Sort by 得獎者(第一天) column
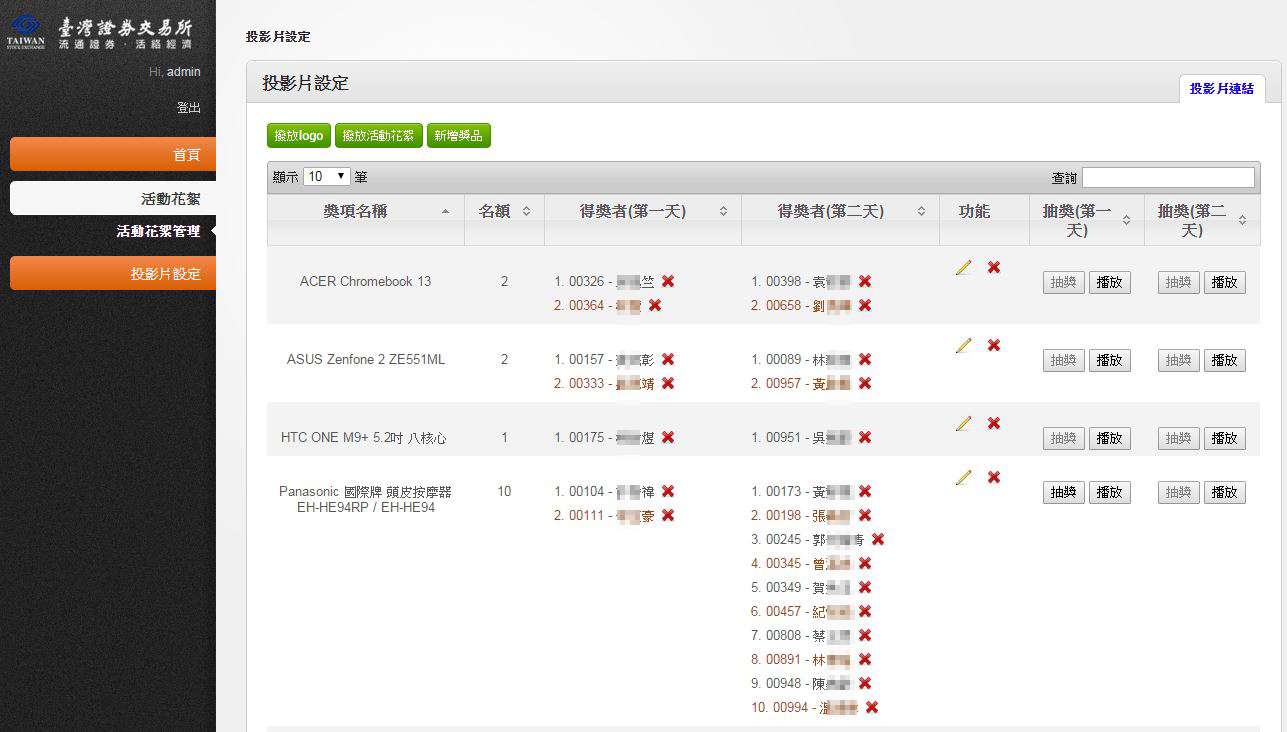1287x732 pixels. (x=643, y=219)
